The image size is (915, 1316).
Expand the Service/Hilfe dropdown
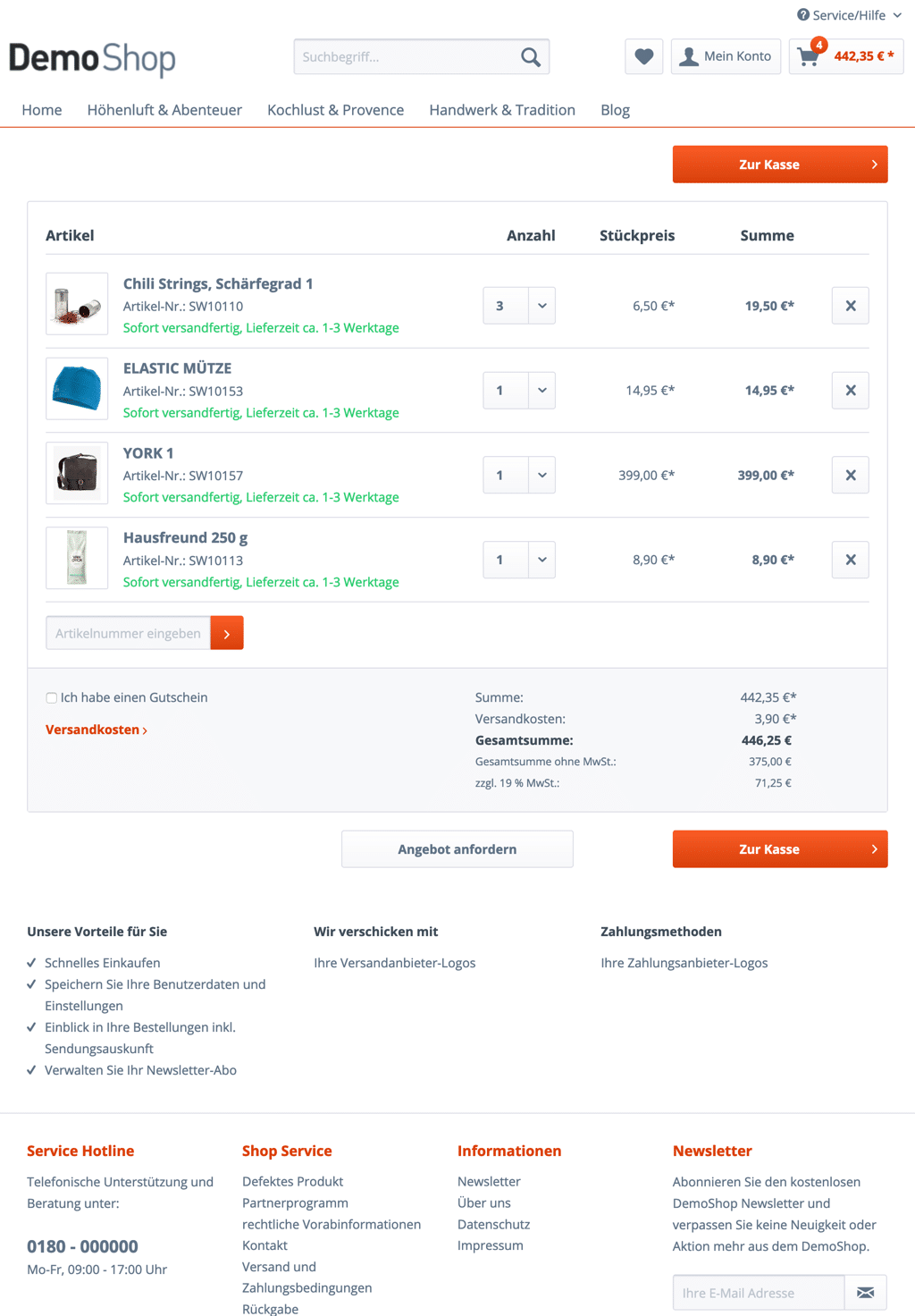850,15
